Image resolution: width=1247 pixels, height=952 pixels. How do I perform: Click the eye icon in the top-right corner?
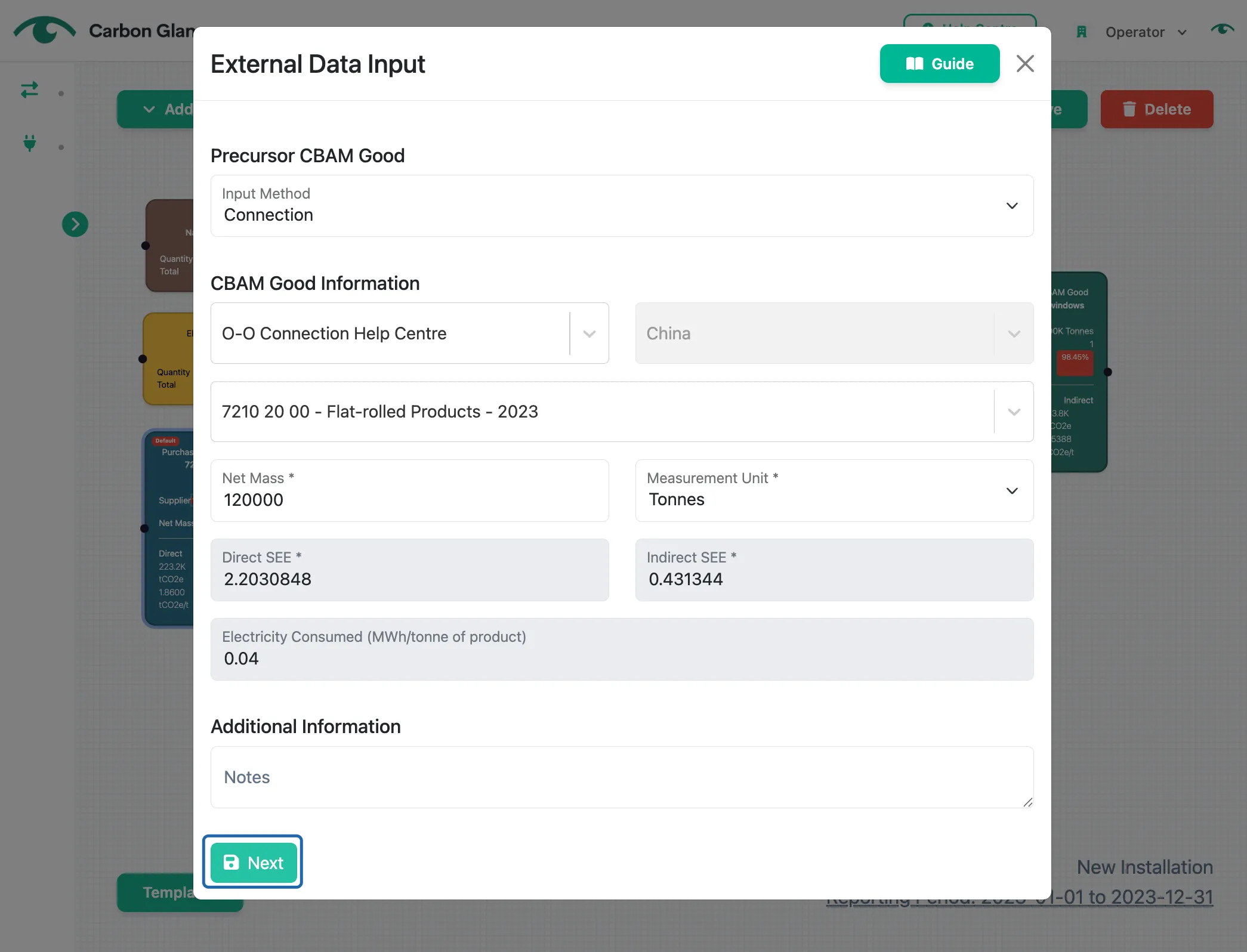[x=1222, y=29]
